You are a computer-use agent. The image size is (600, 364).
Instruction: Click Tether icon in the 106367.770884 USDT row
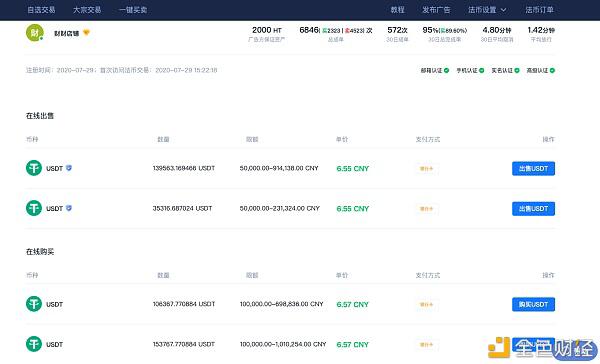pyautogui.click(x=34, y=304)
